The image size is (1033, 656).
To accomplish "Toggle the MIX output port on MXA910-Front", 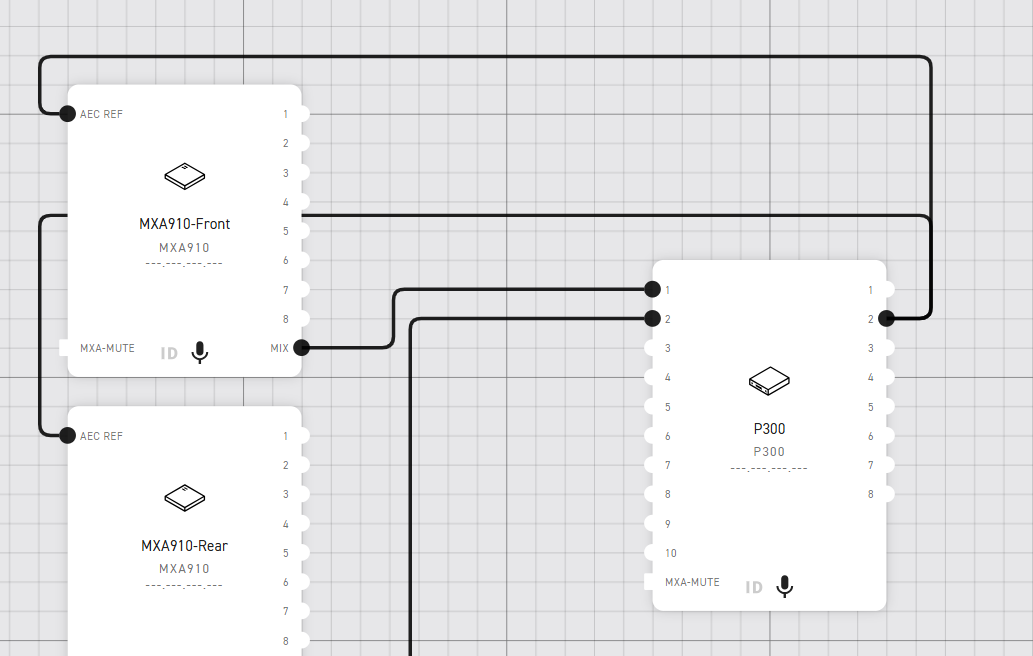I will tap(303, 348).
